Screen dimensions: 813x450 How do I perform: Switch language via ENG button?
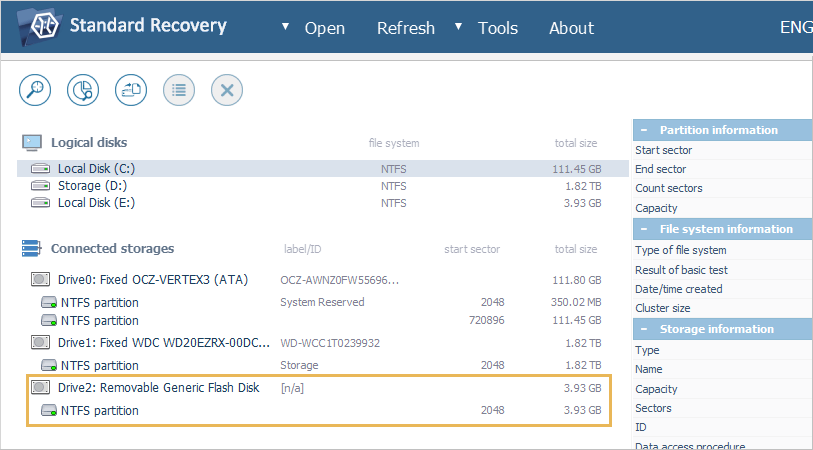coord(794,28)
